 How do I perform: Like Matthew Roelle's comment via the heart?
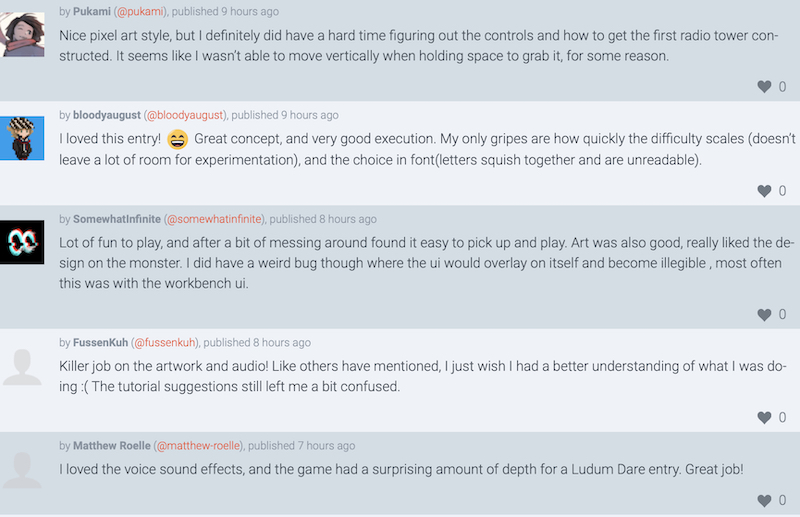tap(764, 501)
